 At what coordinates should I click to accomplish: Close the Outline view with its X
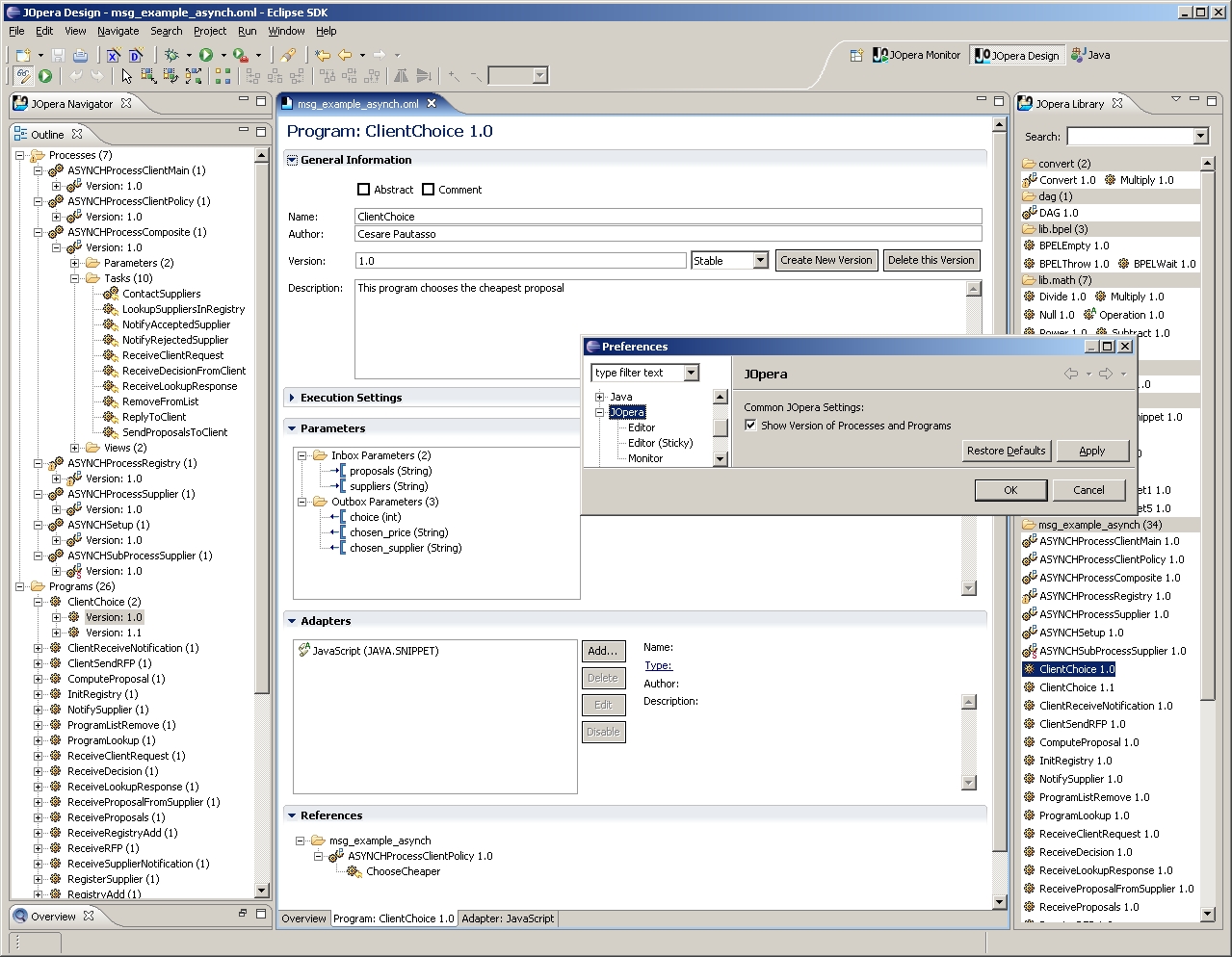coord(78,134)
